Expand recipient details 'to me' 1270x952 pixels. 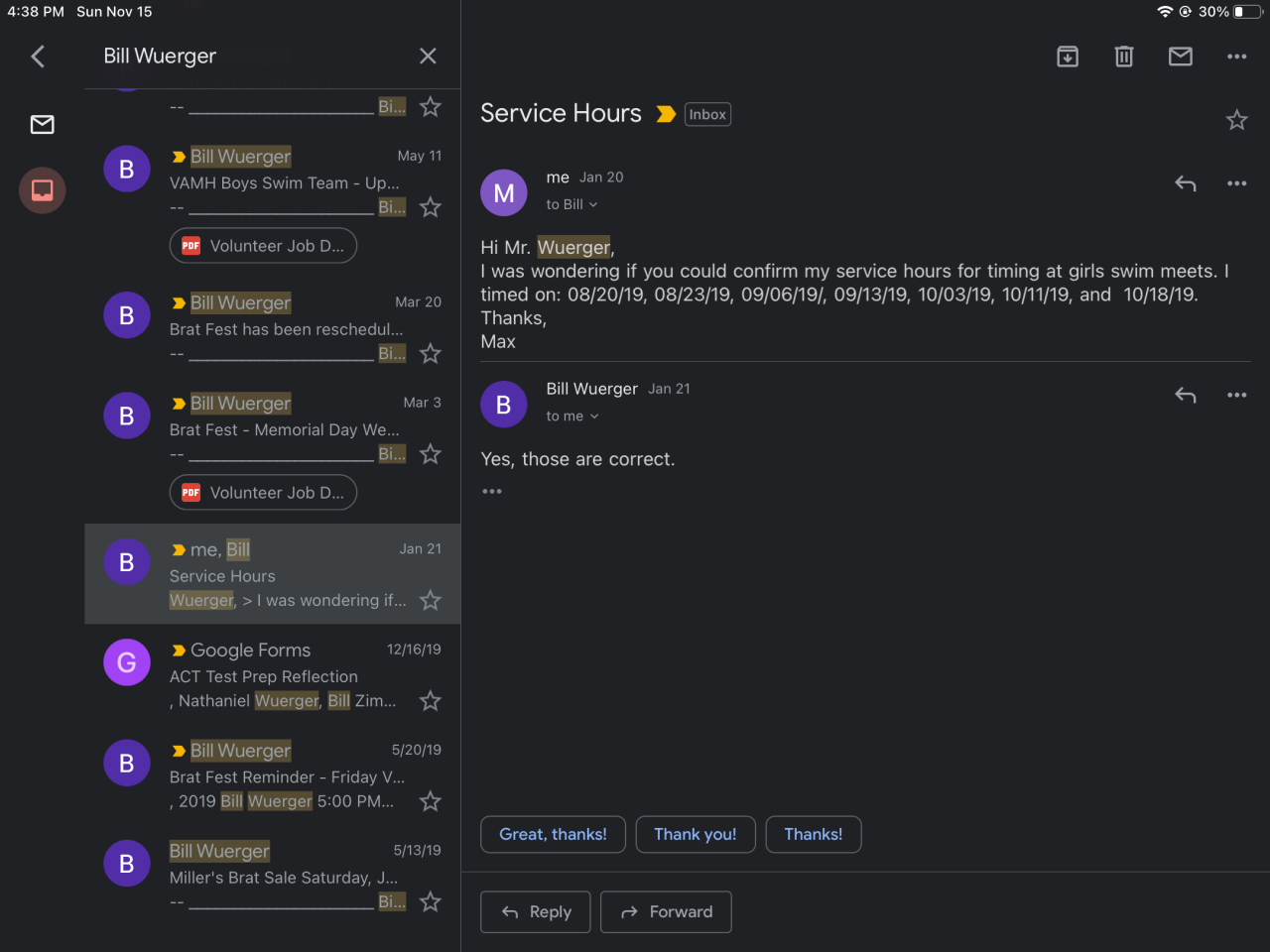571,416
